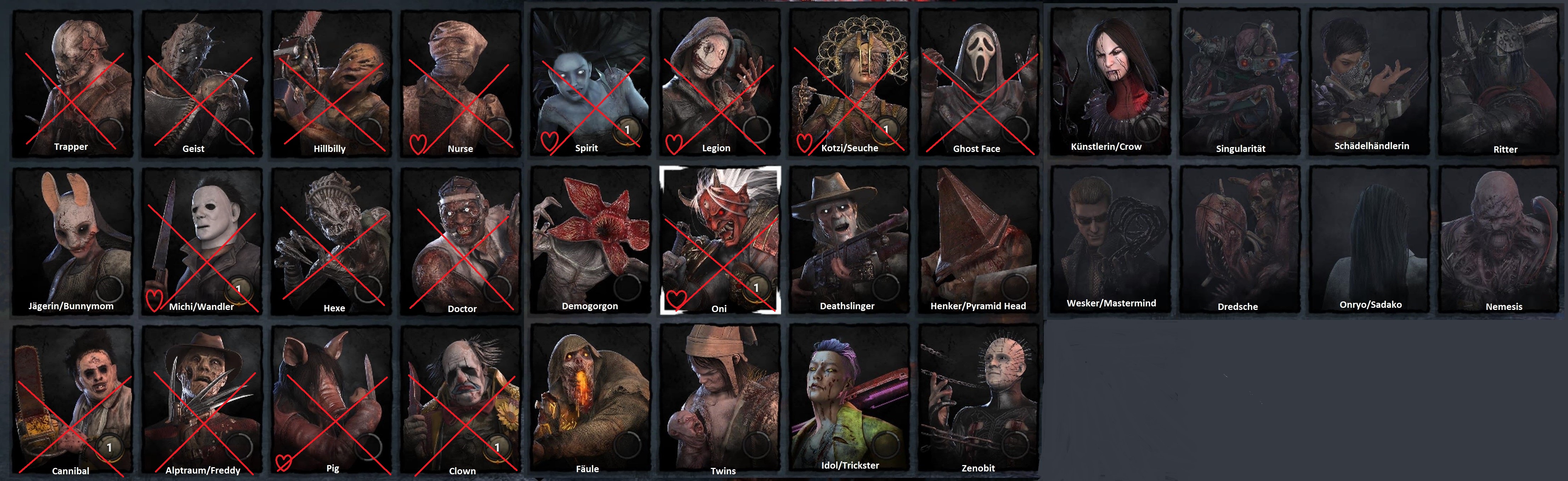This screenshot has width=1568, height=481.
Task: Select the Idol/Trickster portrait
Action: pos(849,398)
